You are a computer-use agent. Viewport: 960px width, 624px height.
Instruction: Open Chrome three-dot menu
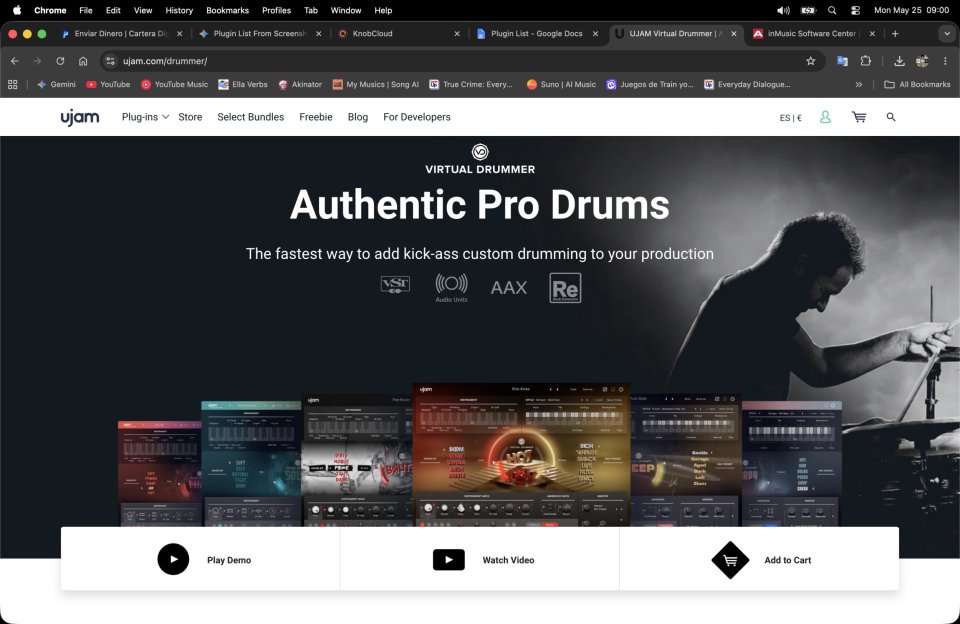click(945, 61)
